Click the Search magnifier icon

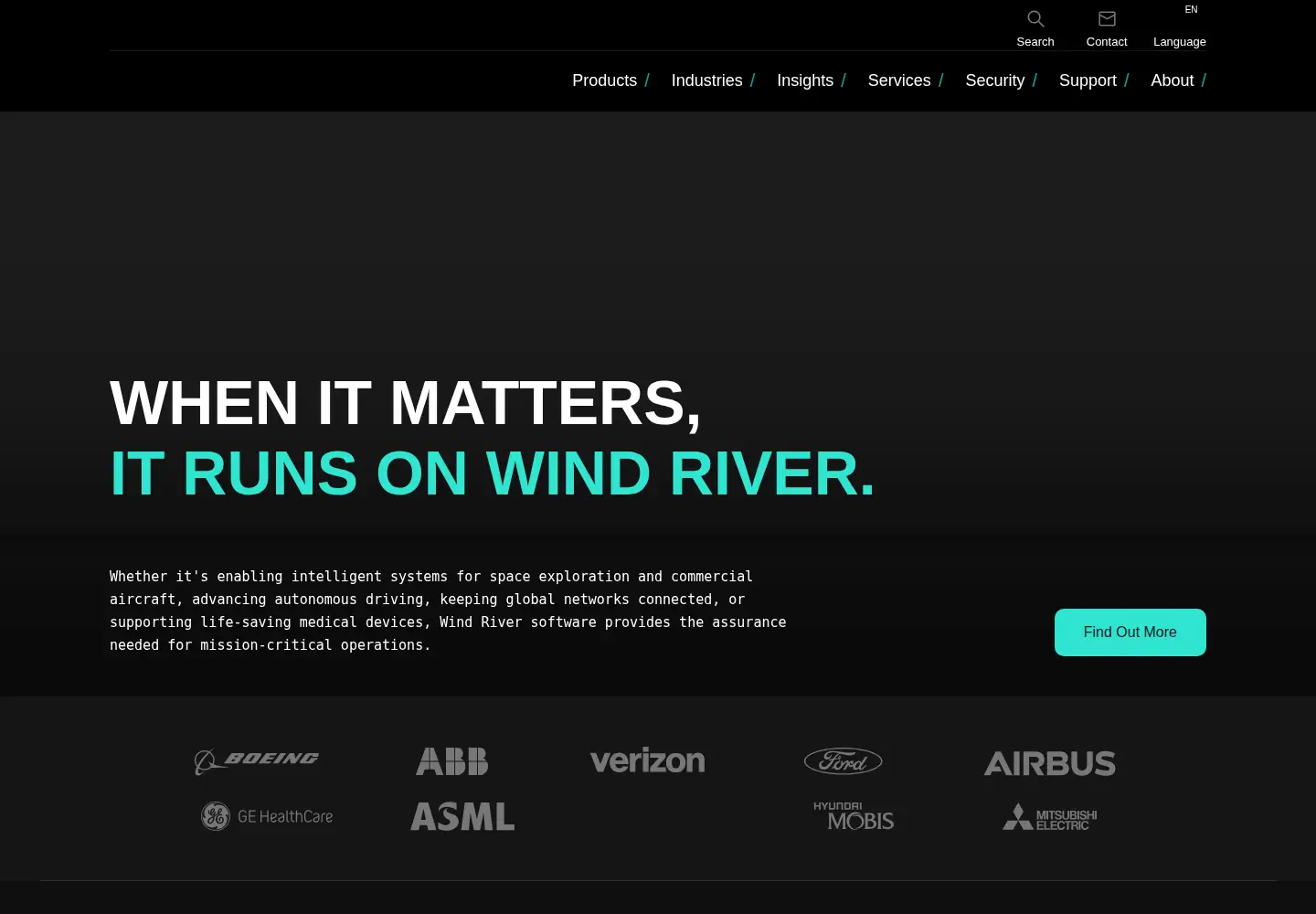(1035, 19)
